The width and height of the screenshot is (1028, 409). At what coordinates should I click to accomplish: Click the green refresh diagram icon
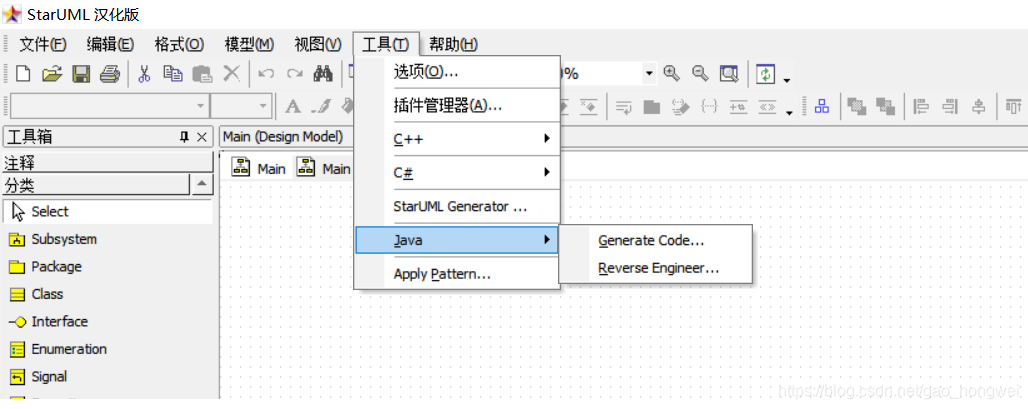coord(765,73)
